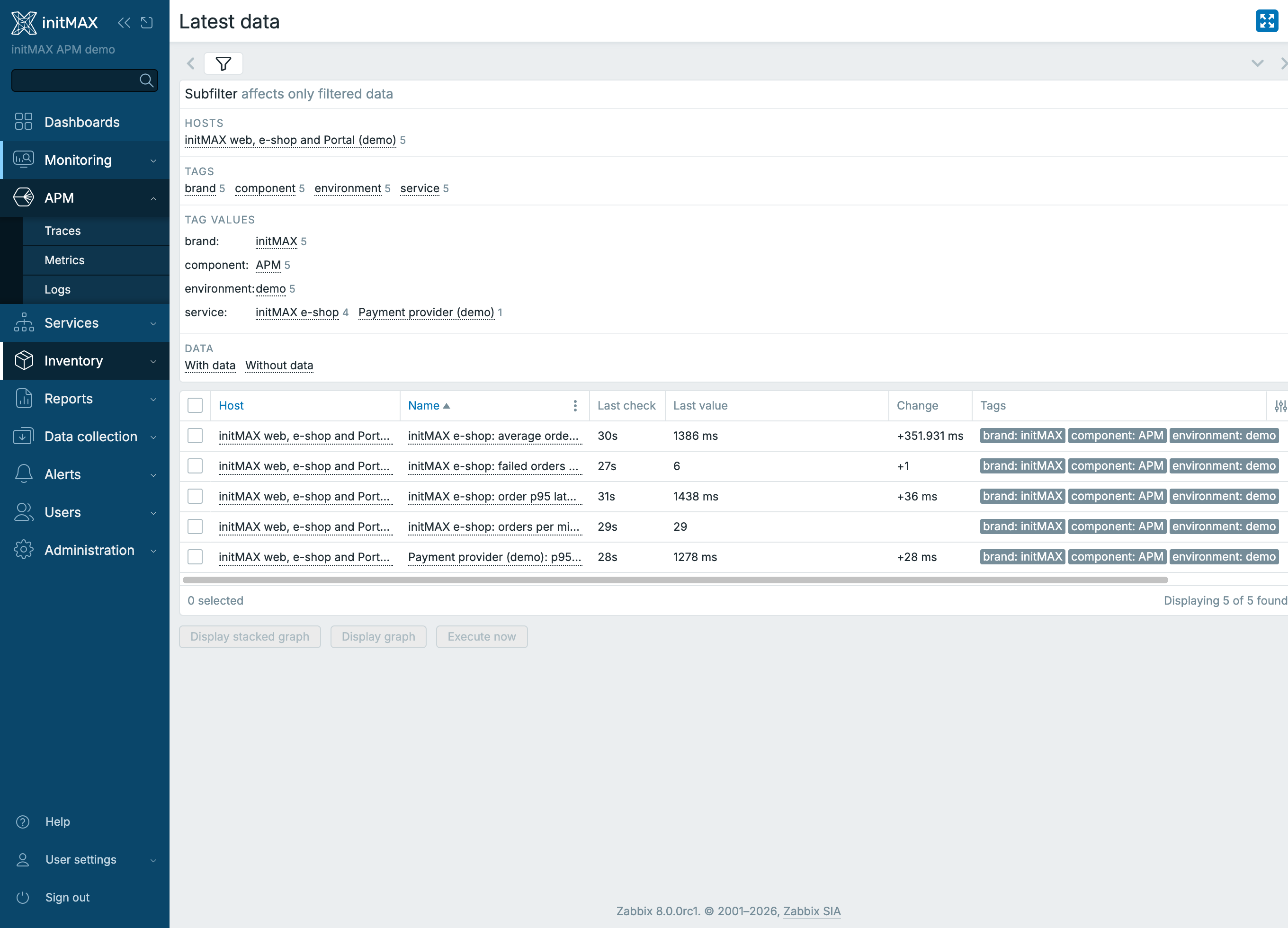Click the Data collection icon
Viewport: 1288px width, 928px height.
[23, 436]
